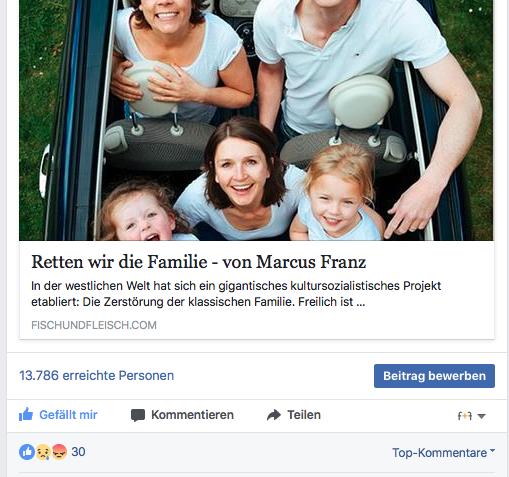The image size is (509, 477).
Task: Click the red angry reaction emoji
Action: (59, 452)
